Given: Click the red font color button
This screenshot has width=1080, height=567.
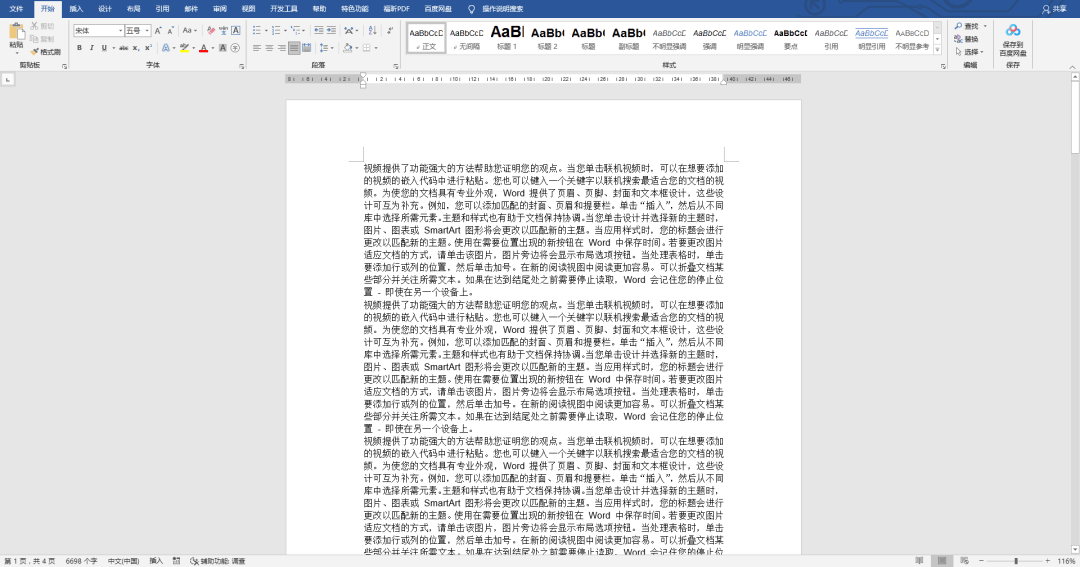Looking at the screenshot, I should 203,48.
